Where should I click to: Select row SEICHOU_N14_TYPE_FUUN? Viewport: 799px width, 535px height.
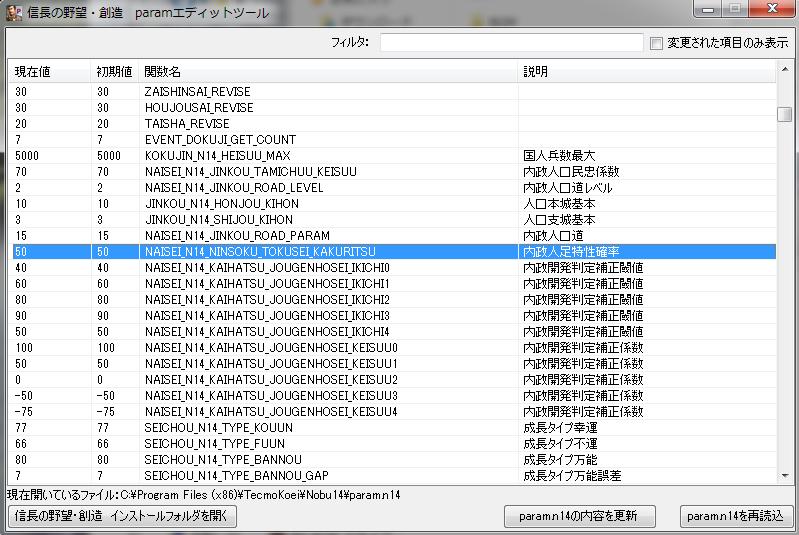(x=394, y=444)
